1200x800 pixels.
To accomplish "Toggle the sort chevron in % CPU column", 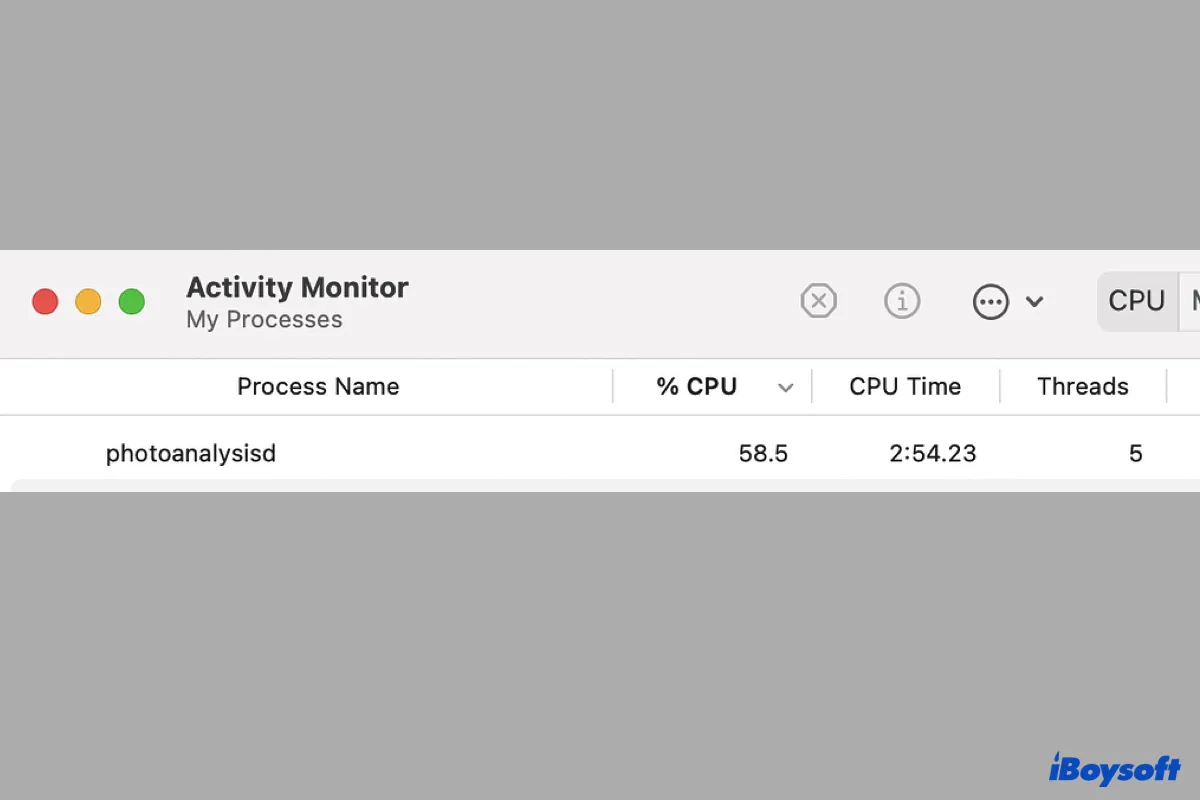I will coord(786,388).
